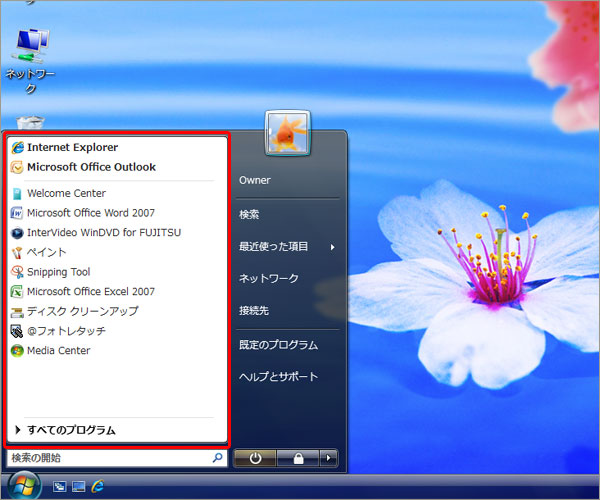Open the ペイント paint icon
The width and height of the screenshot is (600, 500).
click(x=17, y=252)
